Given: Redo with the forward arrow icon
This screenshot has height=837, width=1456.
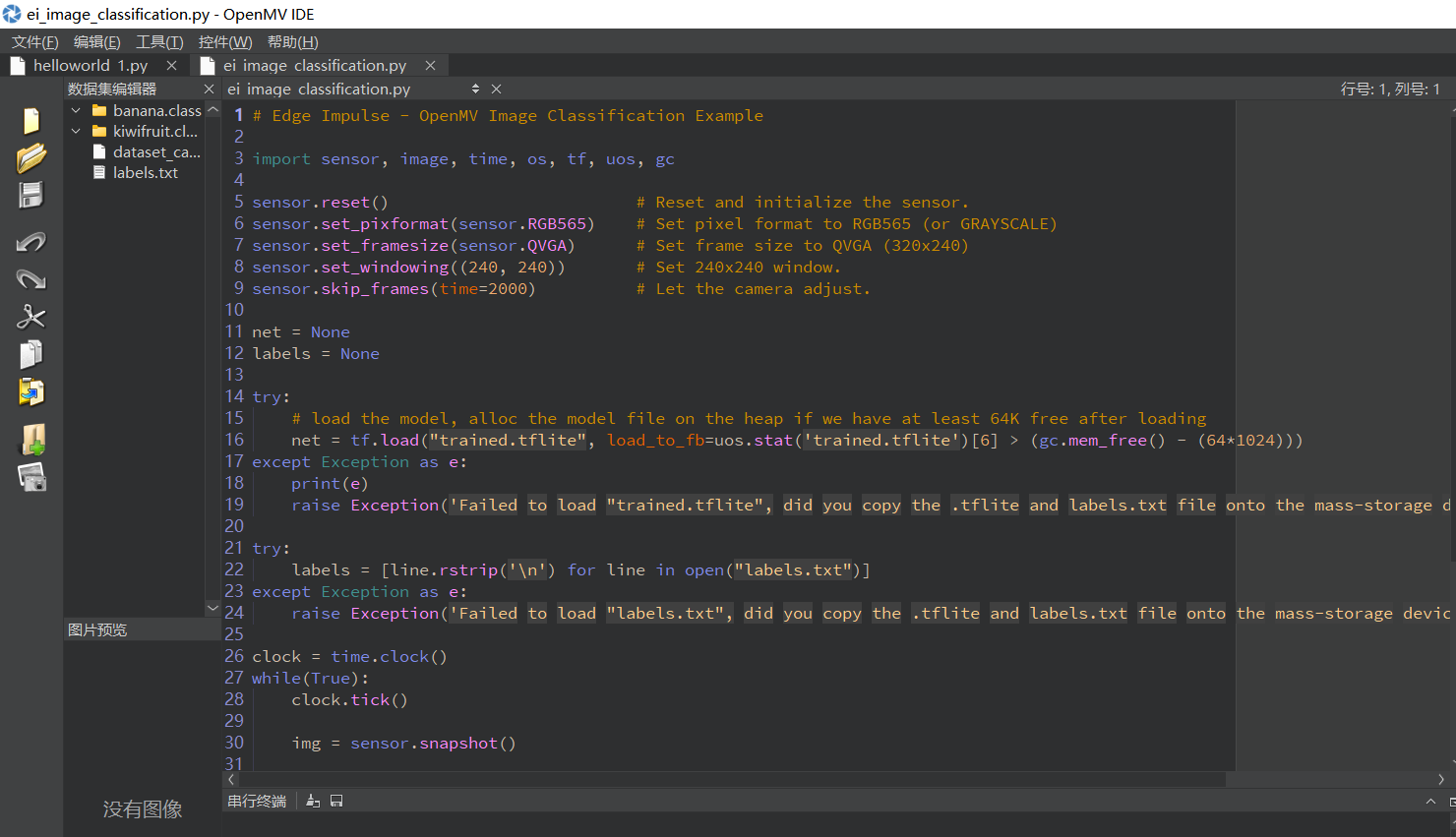Looking at the screenshot, I should 31,279.
